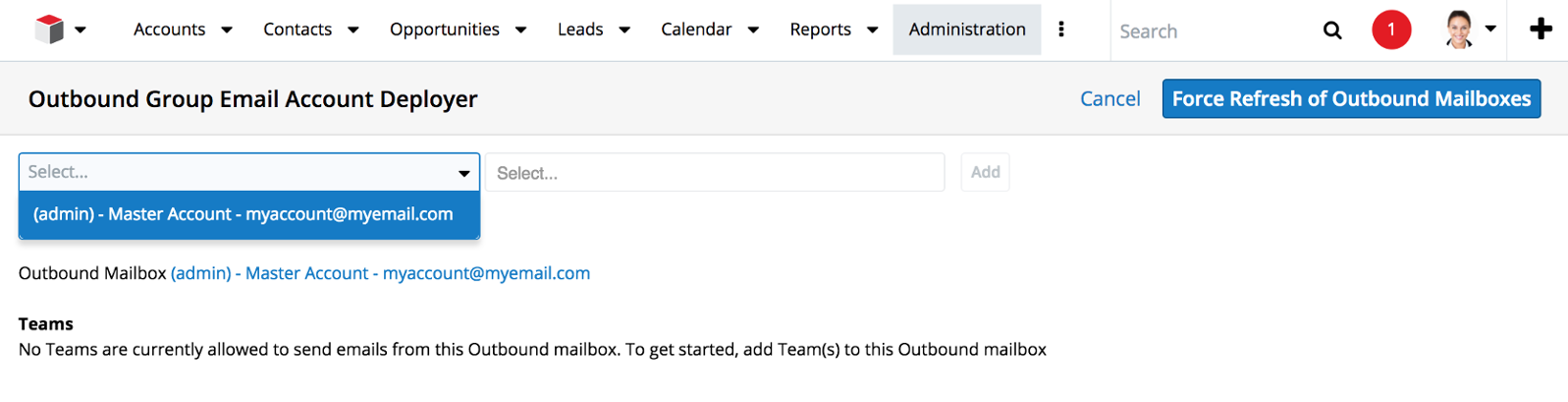This screenshot has width=1568, height=402.
Task: Expand the dropdown arrow beside cube logo
Action: pyautogui.click(x=81, y=29)
